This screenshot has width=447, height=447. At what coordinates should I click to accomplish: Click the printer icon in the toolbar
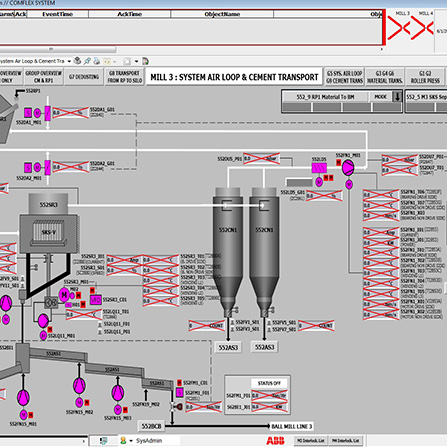tap(97, 61)
